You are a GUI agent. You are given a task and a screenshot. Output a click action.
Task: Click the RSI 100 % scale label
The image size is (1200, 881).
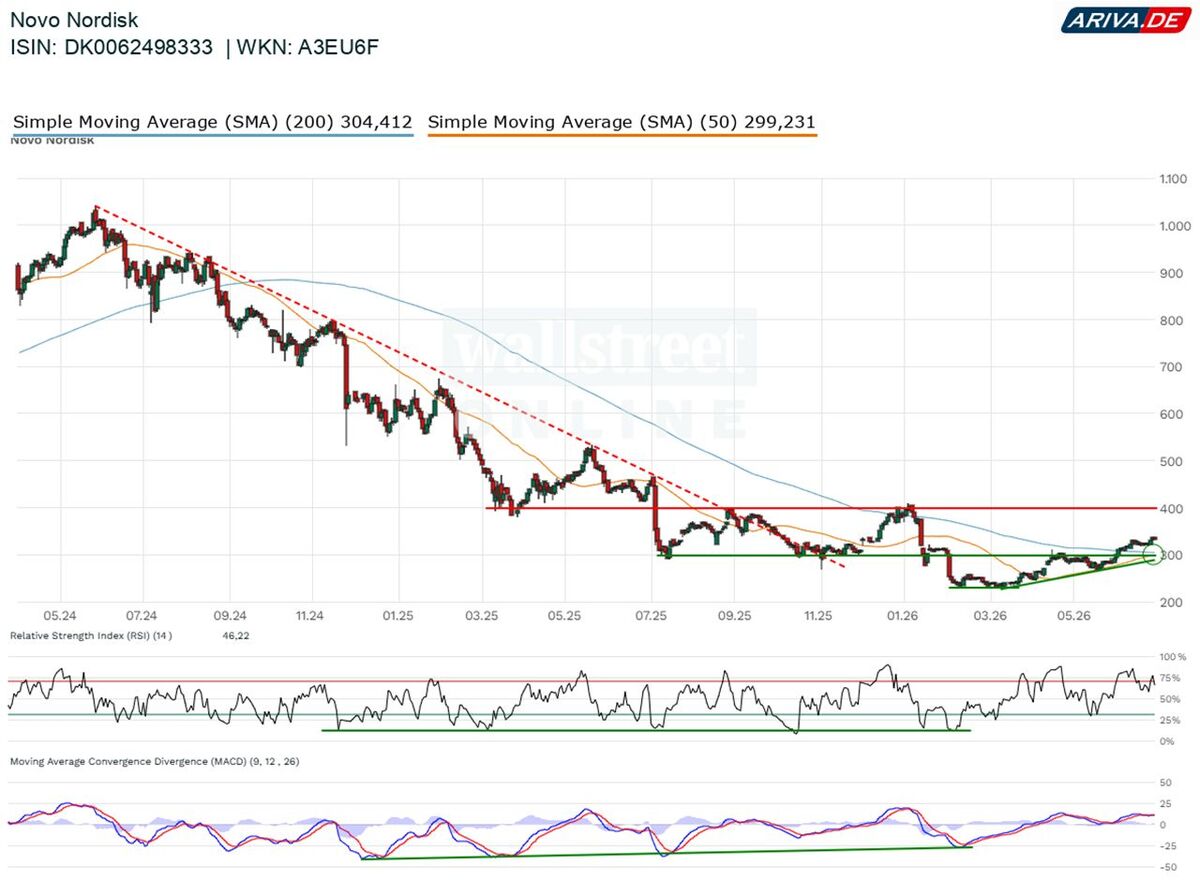pyautogui.click(x=1171, y=657)
